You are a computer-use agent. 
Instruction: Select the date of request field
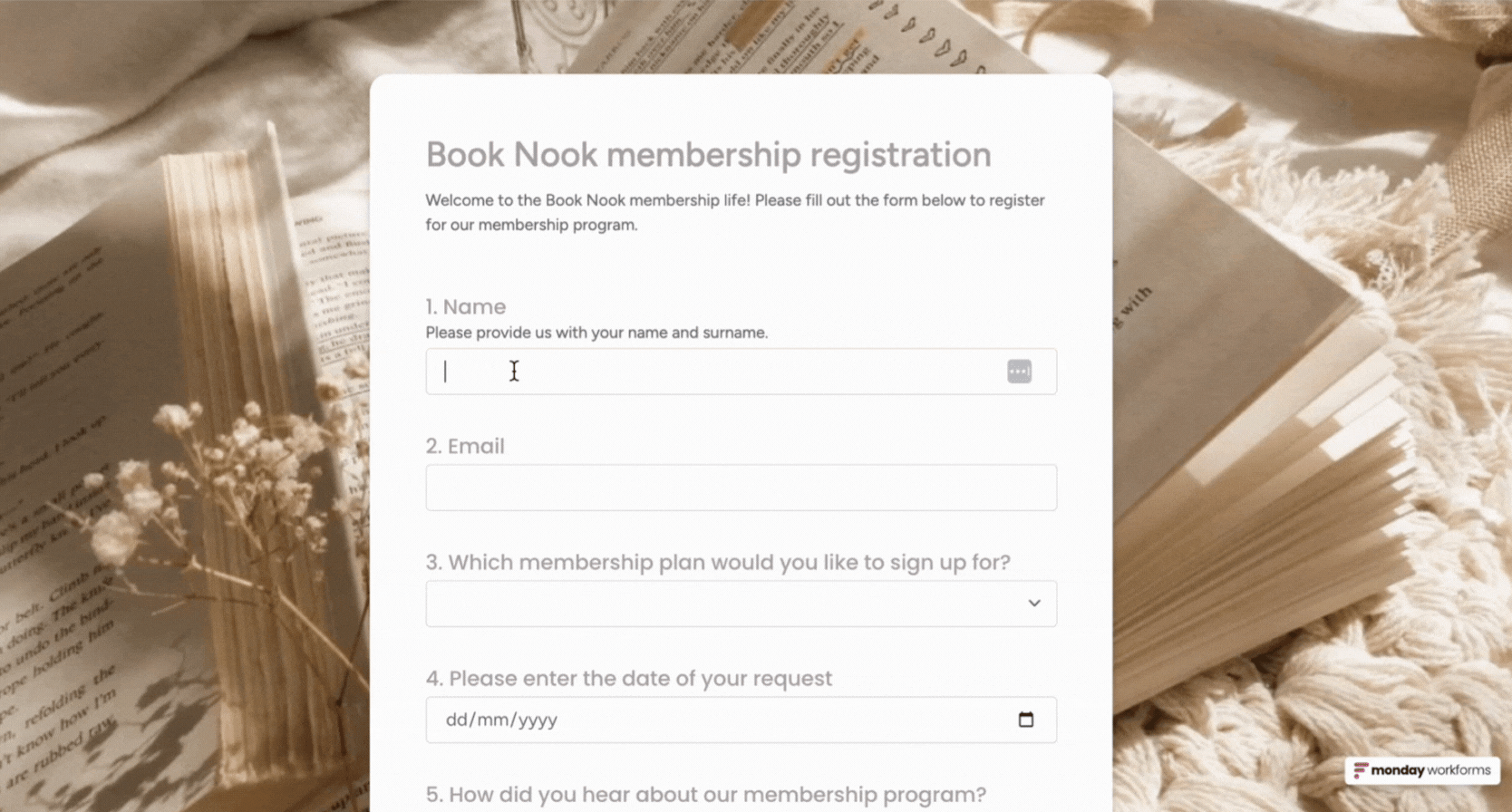coord(741,720)
